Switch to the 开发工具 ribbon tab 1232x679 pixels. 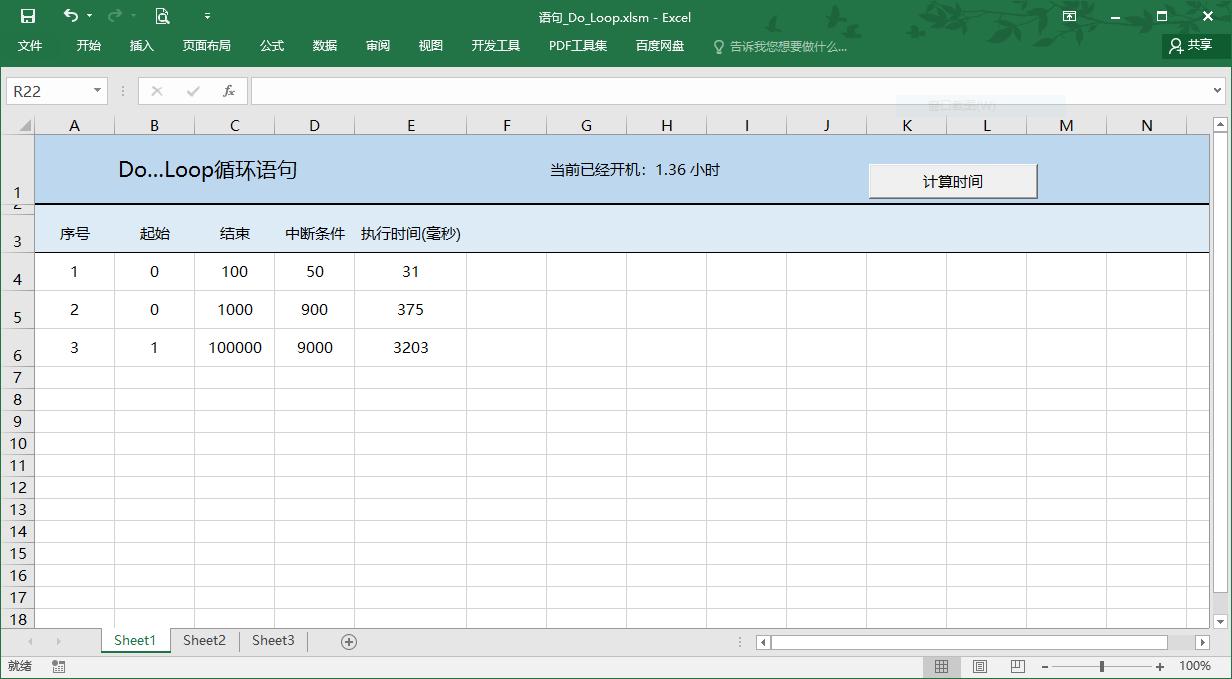point(494,45)
